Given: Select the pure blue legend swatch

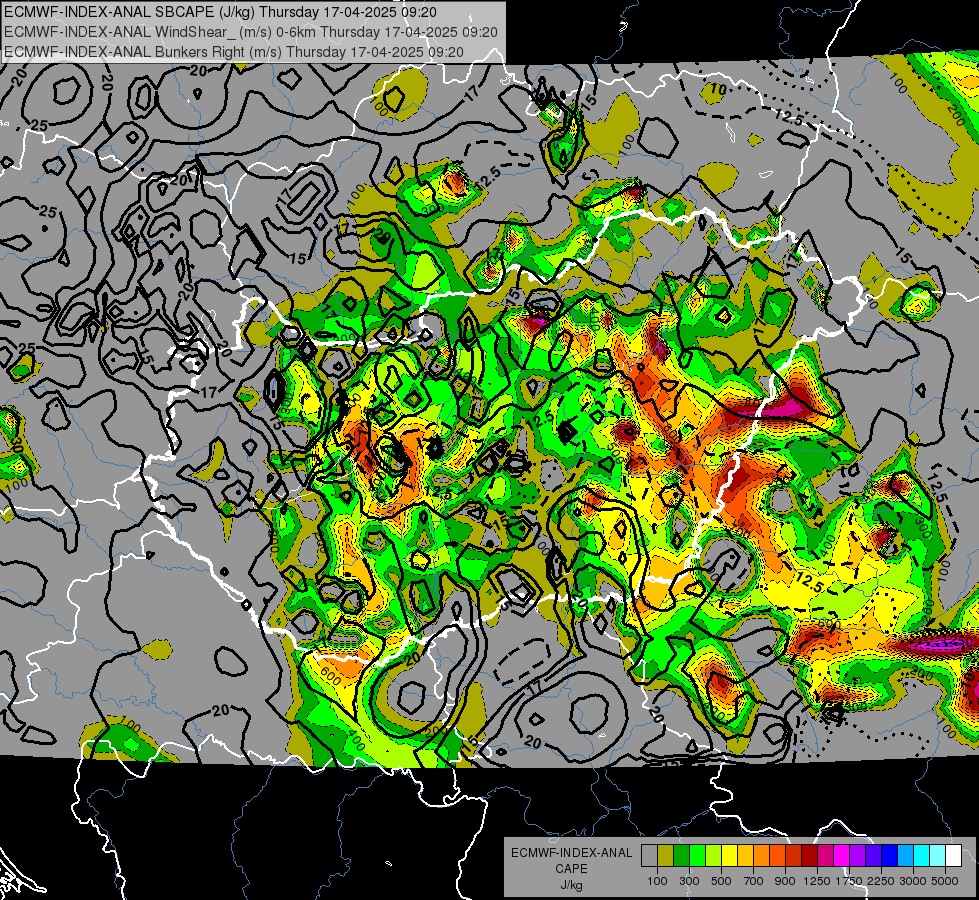Looking at the screenshot, I should coord(889,855).
